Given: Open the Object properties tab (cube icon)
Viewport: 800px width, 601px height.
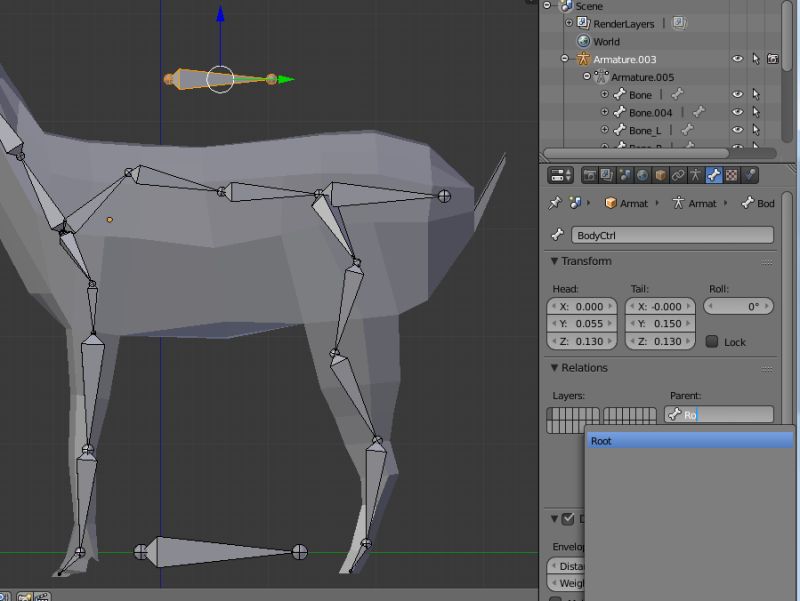Looking at the screenshot, I should (658, 174).
